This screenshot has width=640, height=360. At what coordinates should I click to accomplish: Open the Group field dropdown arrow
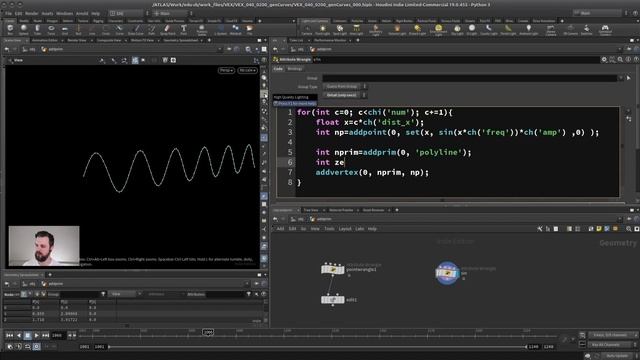(x=621, y=78)
